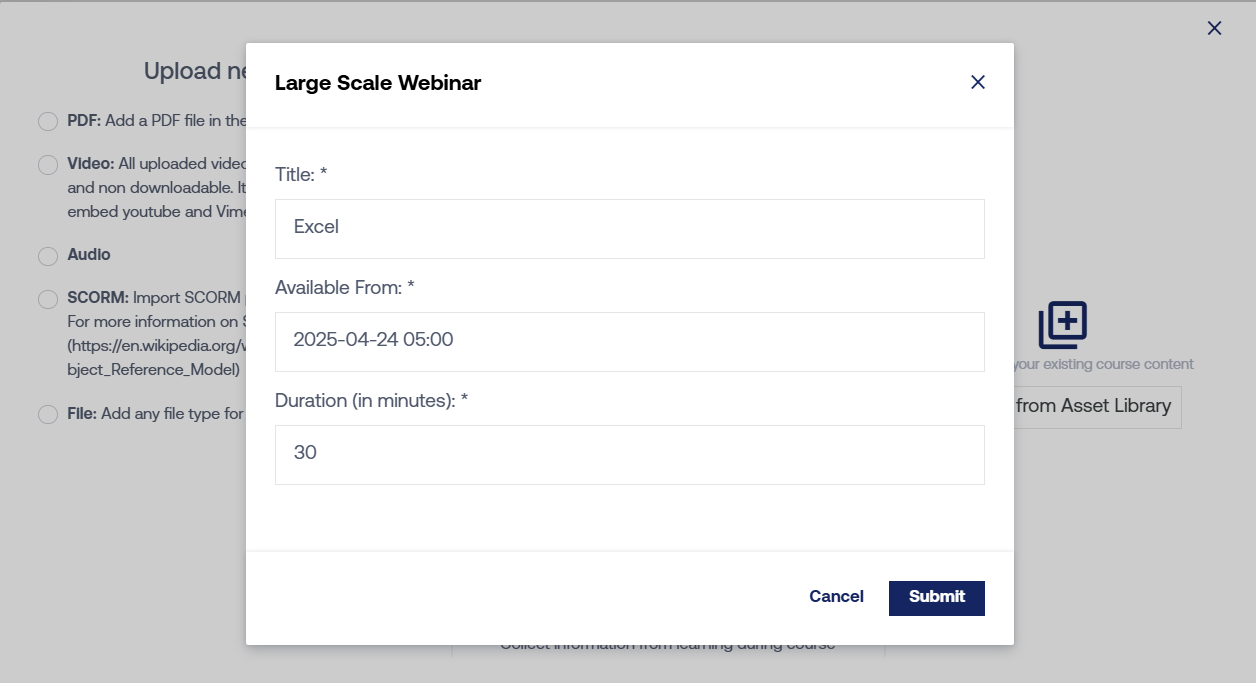
Task: Click the from Asset Library button
Action: 1096,407
